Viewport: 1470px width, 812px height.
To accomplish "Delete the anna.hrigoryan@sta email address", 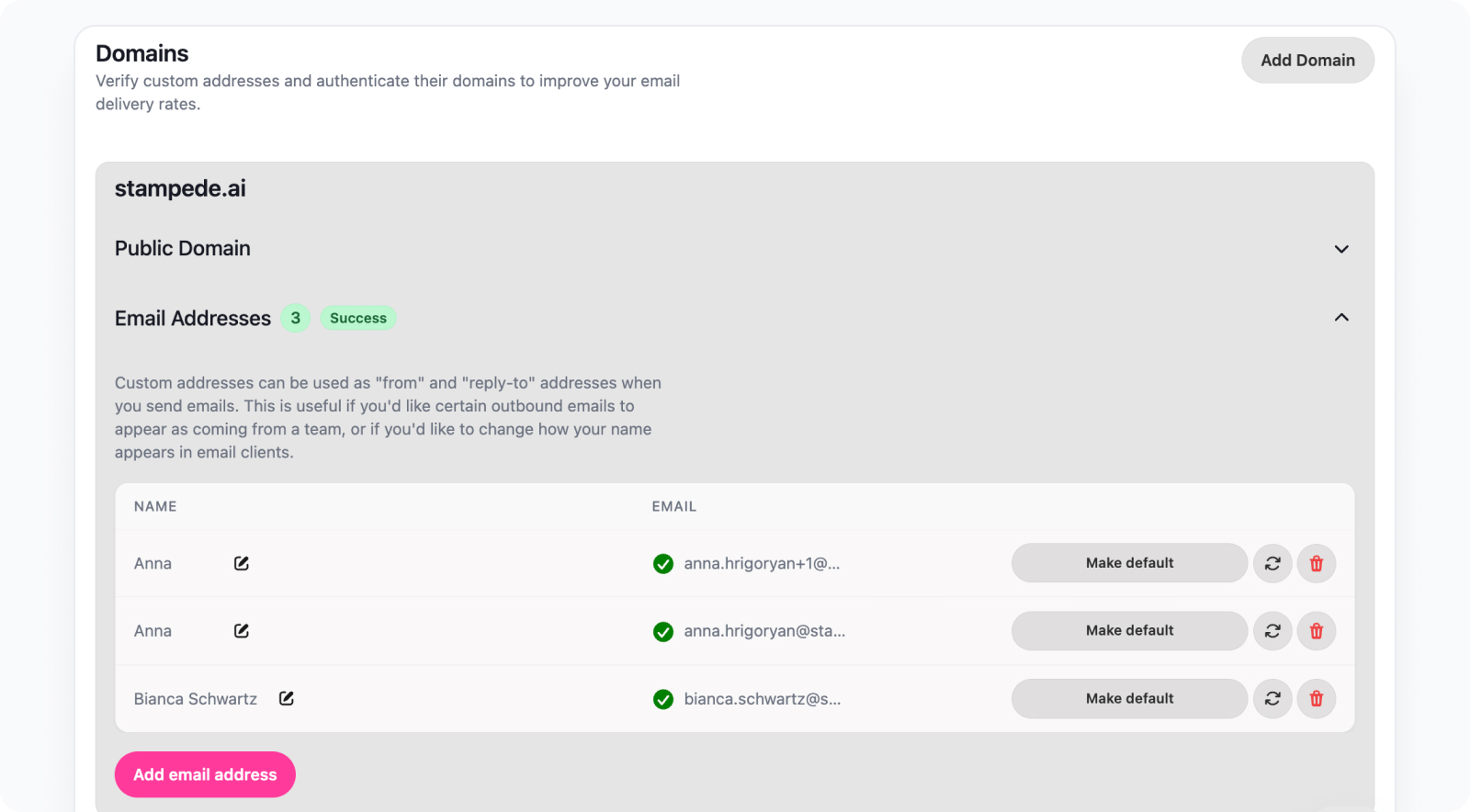I will 1317,631.
